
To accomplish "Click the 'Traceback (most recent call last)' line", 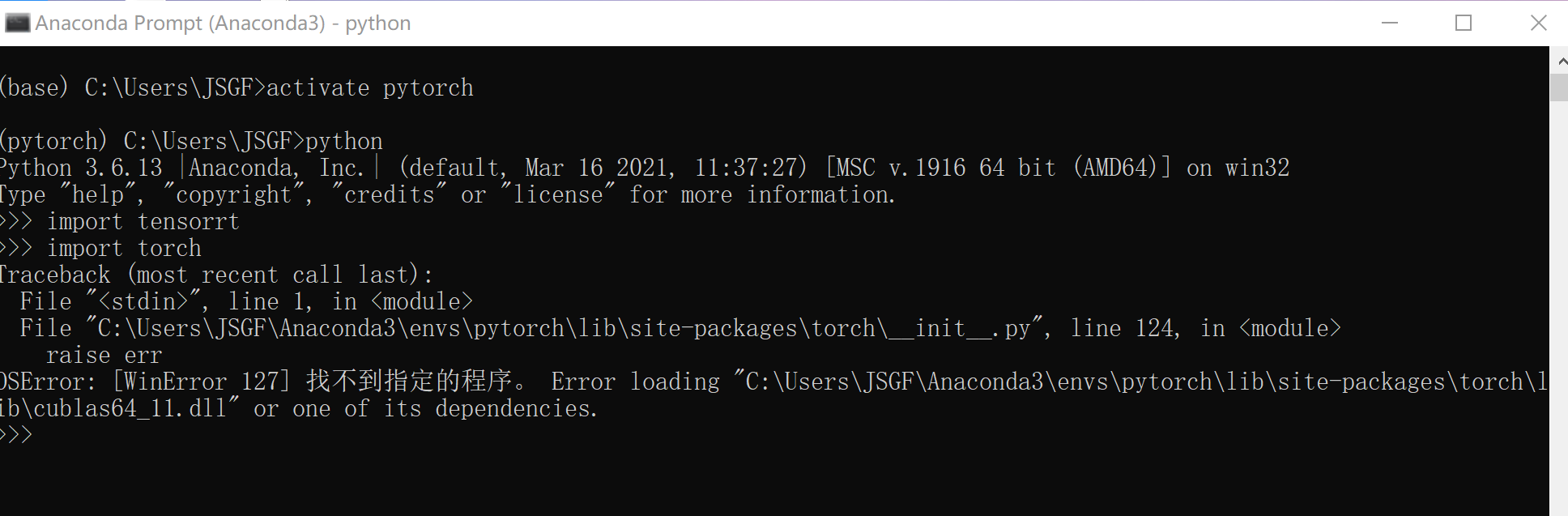I will pyautogui.click(x=215, y=275).
